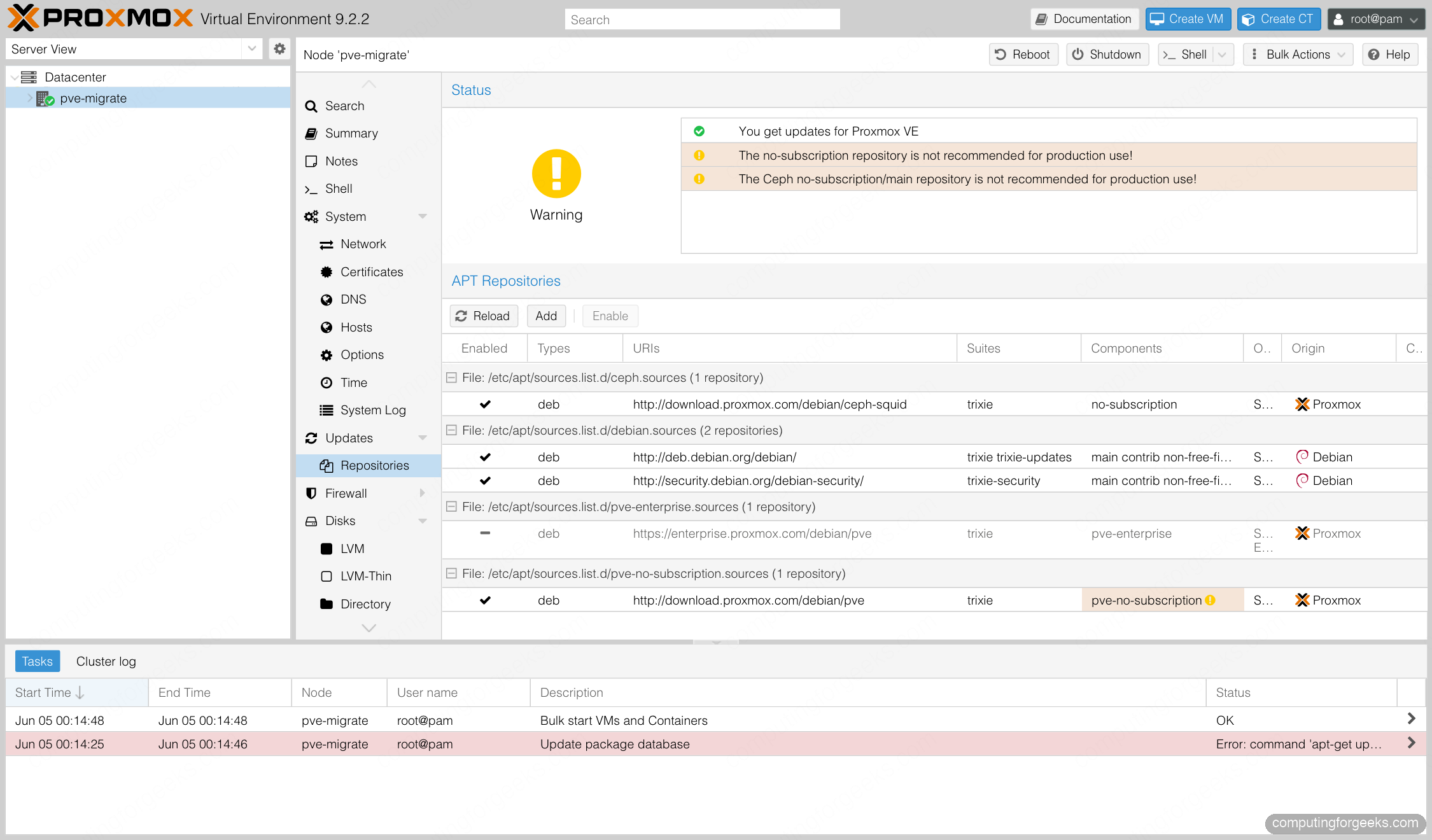Click the Disks drive icon
This screenshot has height=840, width=1432.
(x=311, y=521)
